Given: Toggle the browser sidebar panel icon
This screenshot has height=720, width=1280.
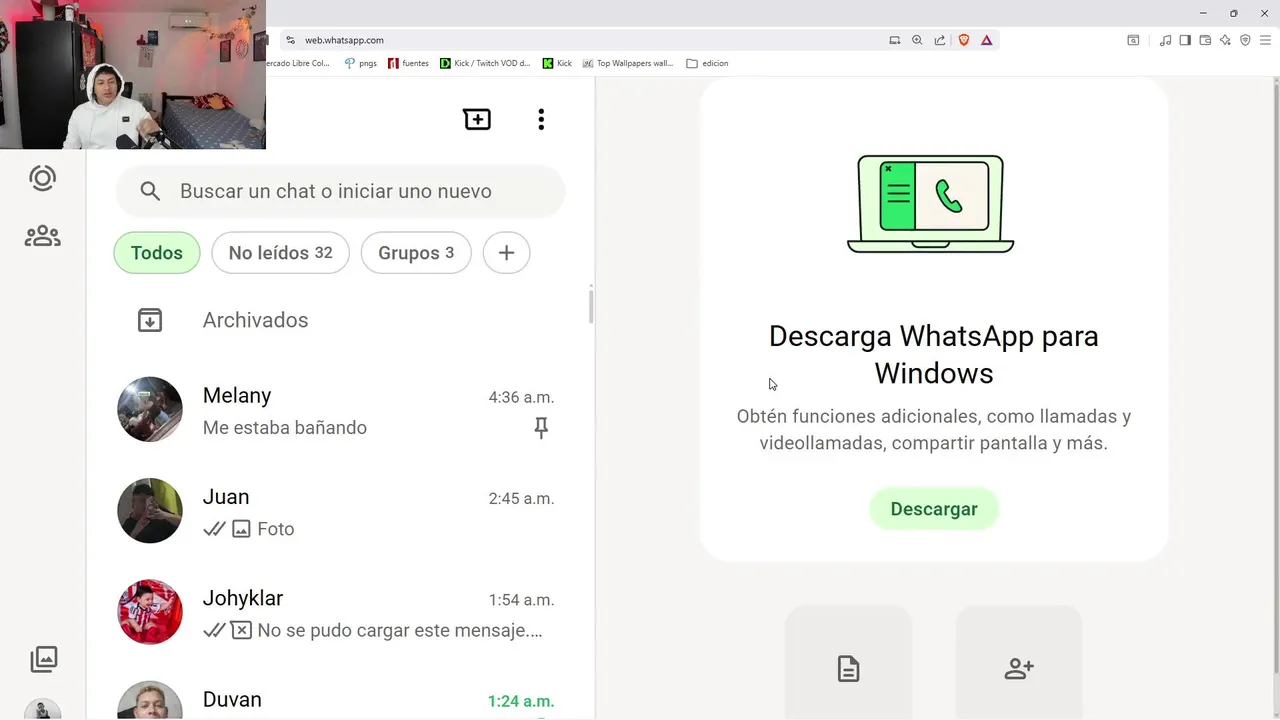Looking at the screenshot, I should [1185, 40].
